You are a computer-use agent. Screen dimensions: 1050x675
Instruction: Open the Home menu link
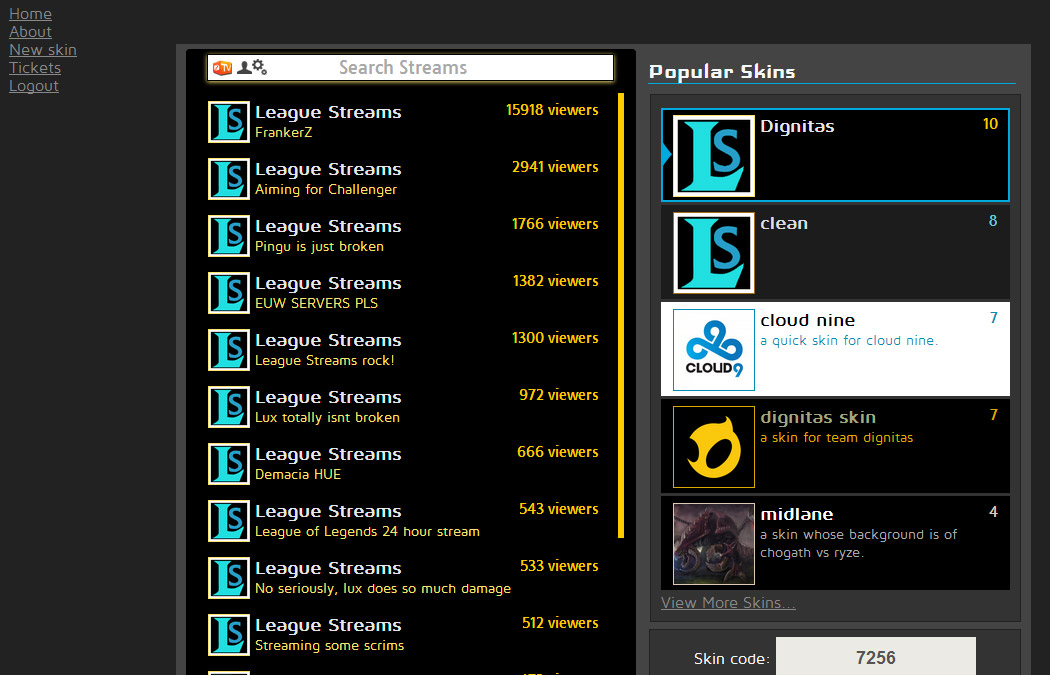[30, 14]
